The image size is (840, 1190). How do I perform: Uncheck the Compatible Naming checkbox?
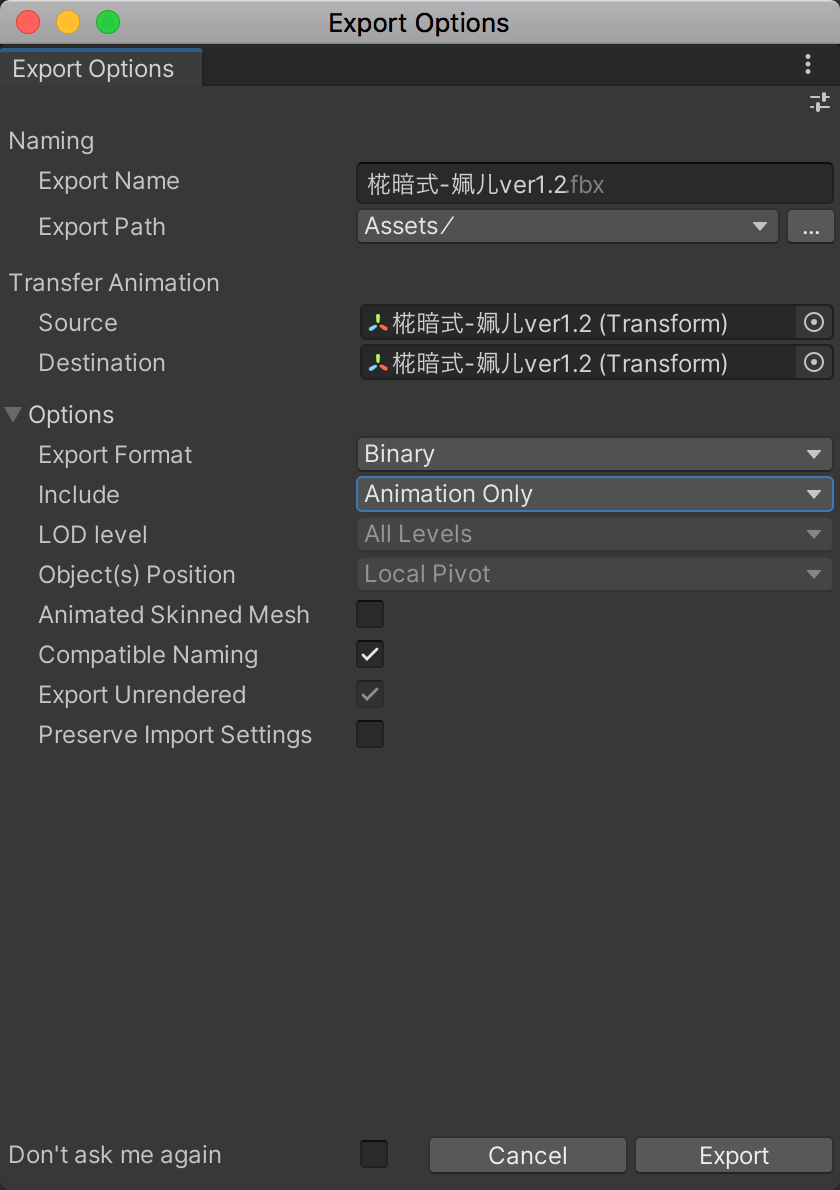tap(370, 654)
